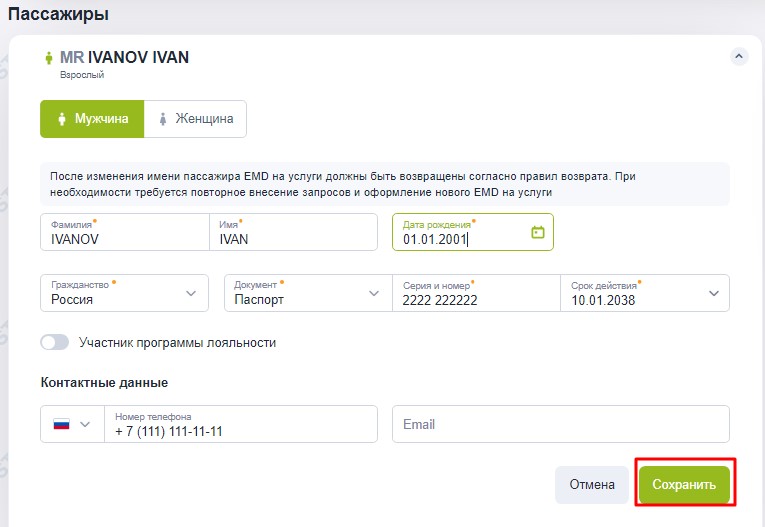Enable the loyalty program participant toggle

click(x=55, y=343)
